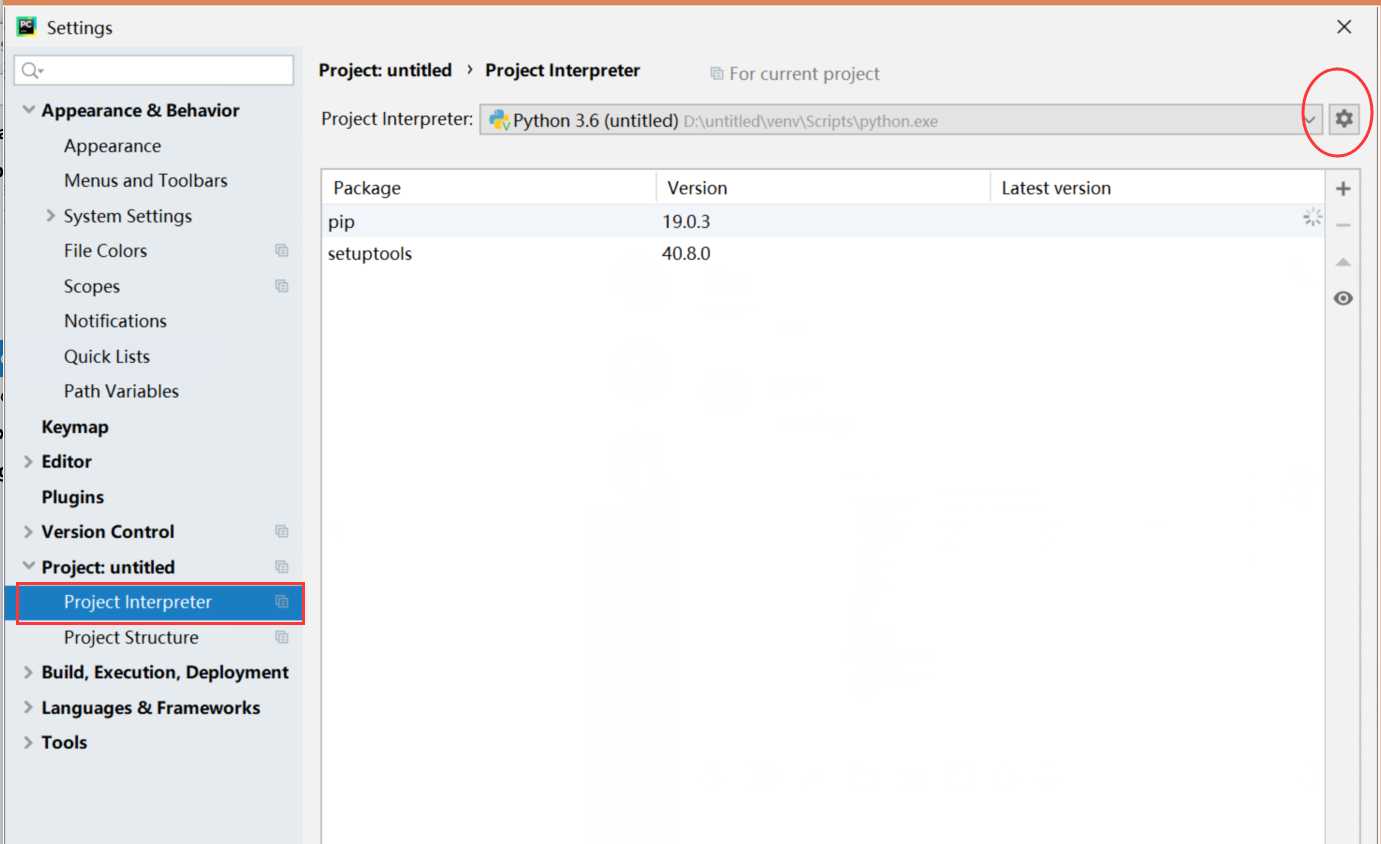Click the copy icon beside File Colors
1381x844 pixels.
pyautogui.click(x=282, y=251)
